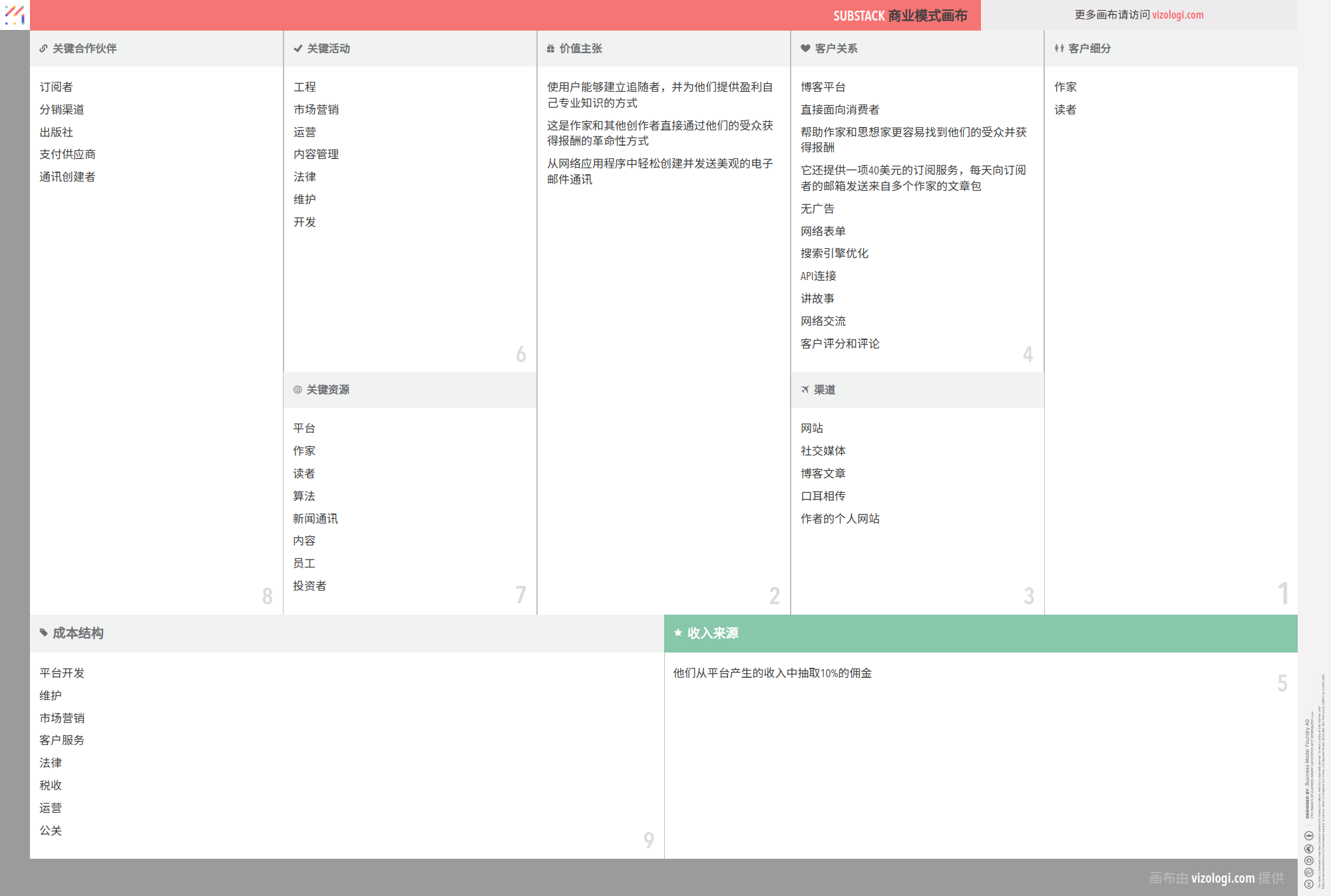Click the globe icon beside 关键资源
Viewport: 1331px width, 896px height.
coord(296,390)
